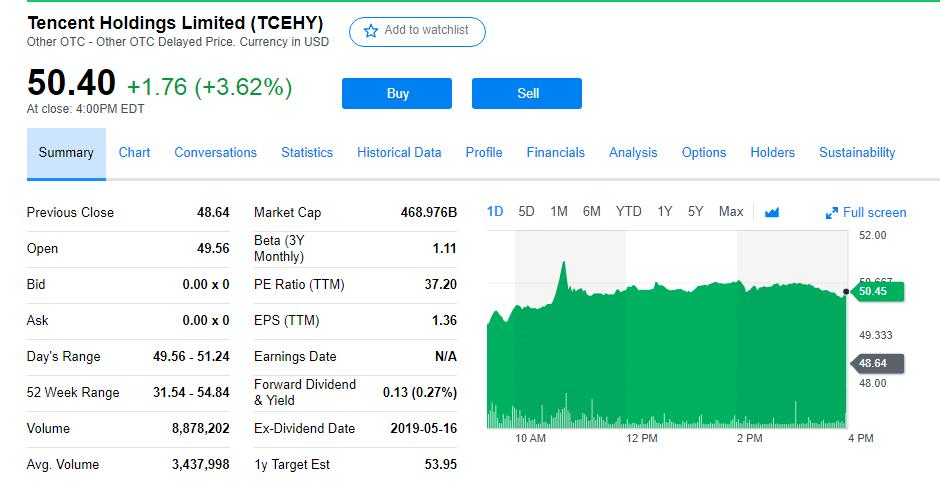Click the star icon in Add to watchlist
The height and width of the screenshot is (487, 940).
pyautogui.click(x=370, y=31)
